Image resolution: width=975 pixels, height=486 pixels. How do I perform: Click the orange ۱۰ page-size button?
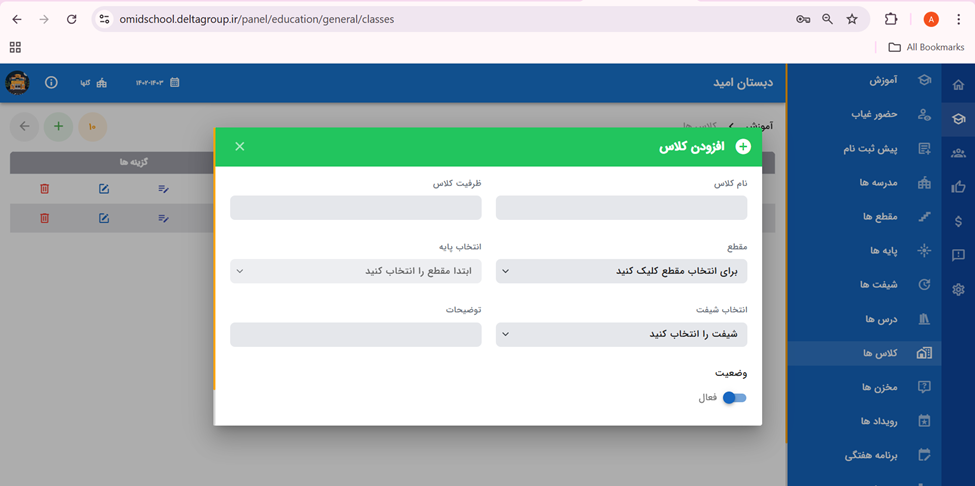coord(93,127)
